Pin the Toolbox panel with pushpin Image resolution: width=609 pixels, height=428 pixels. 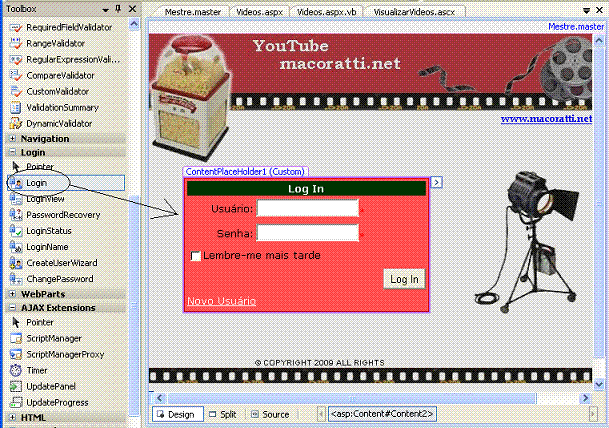[x=118, y=9]
